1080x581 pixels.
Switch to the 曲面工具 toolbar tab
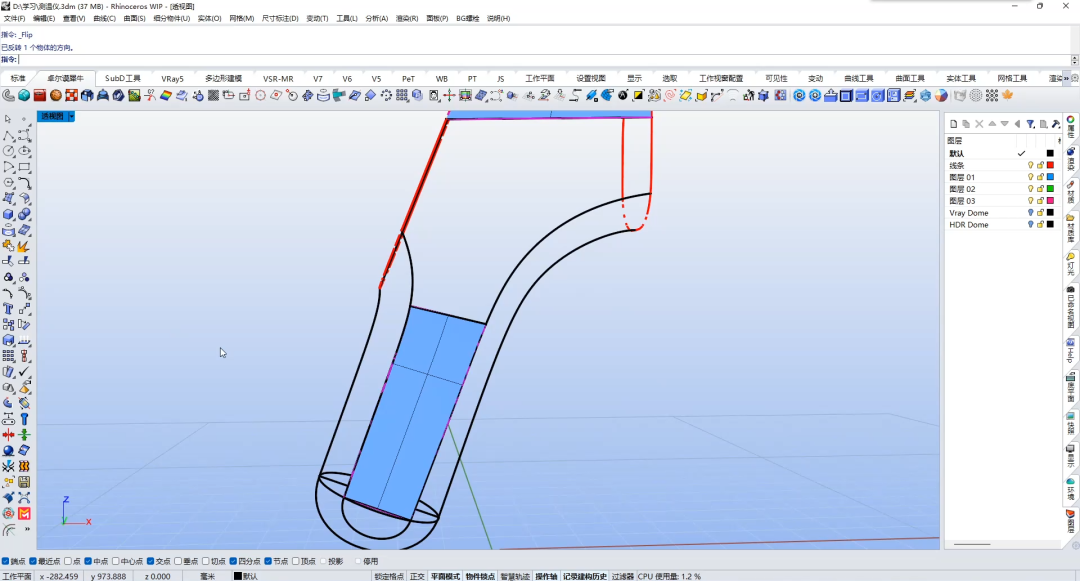pyautogui.click(x=909, y=78)
